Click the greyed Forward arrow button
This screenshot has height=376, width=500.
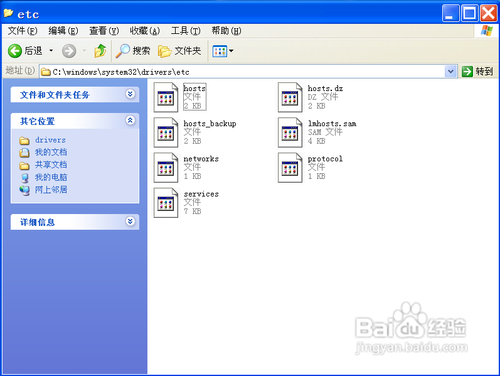click(x=69, y=51)
